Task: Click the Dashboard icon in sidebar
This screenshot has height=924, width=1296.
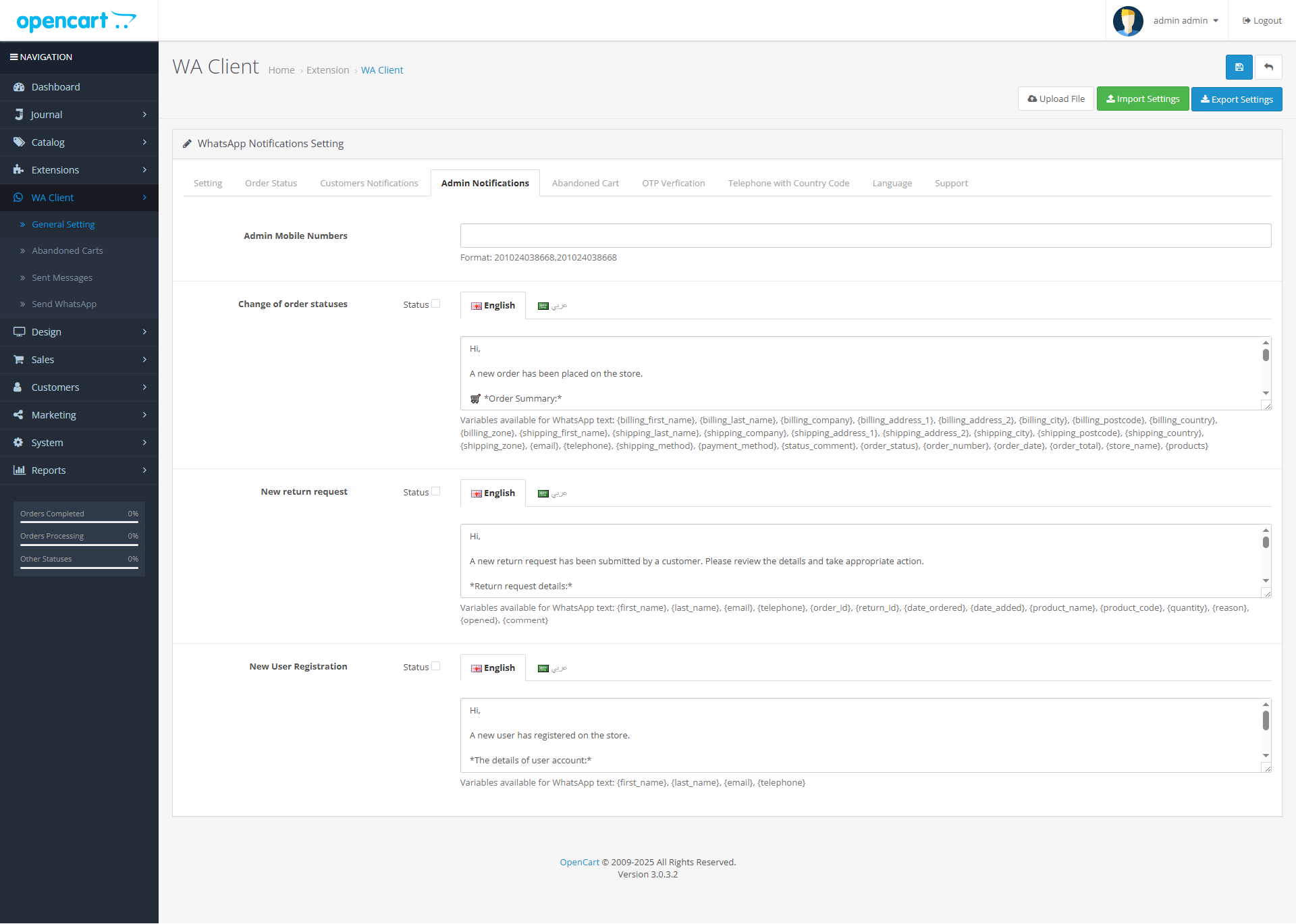Action: click(x=19, y=87)
